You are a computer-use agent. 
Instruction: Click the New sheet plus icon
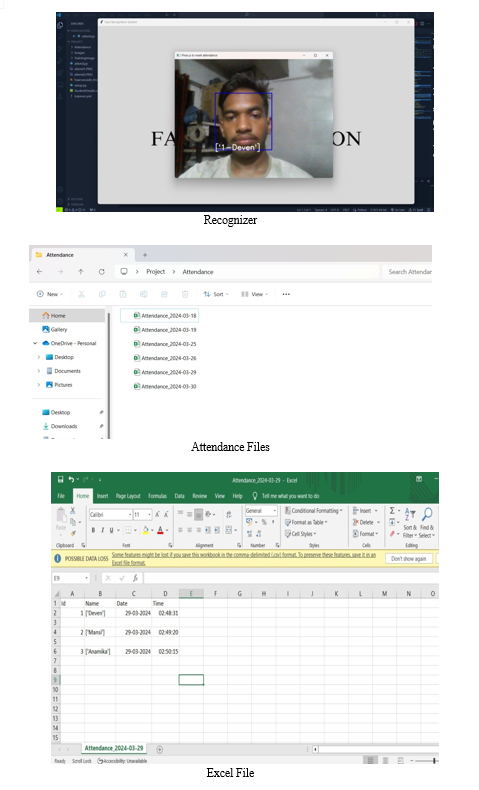pos(159,749)
